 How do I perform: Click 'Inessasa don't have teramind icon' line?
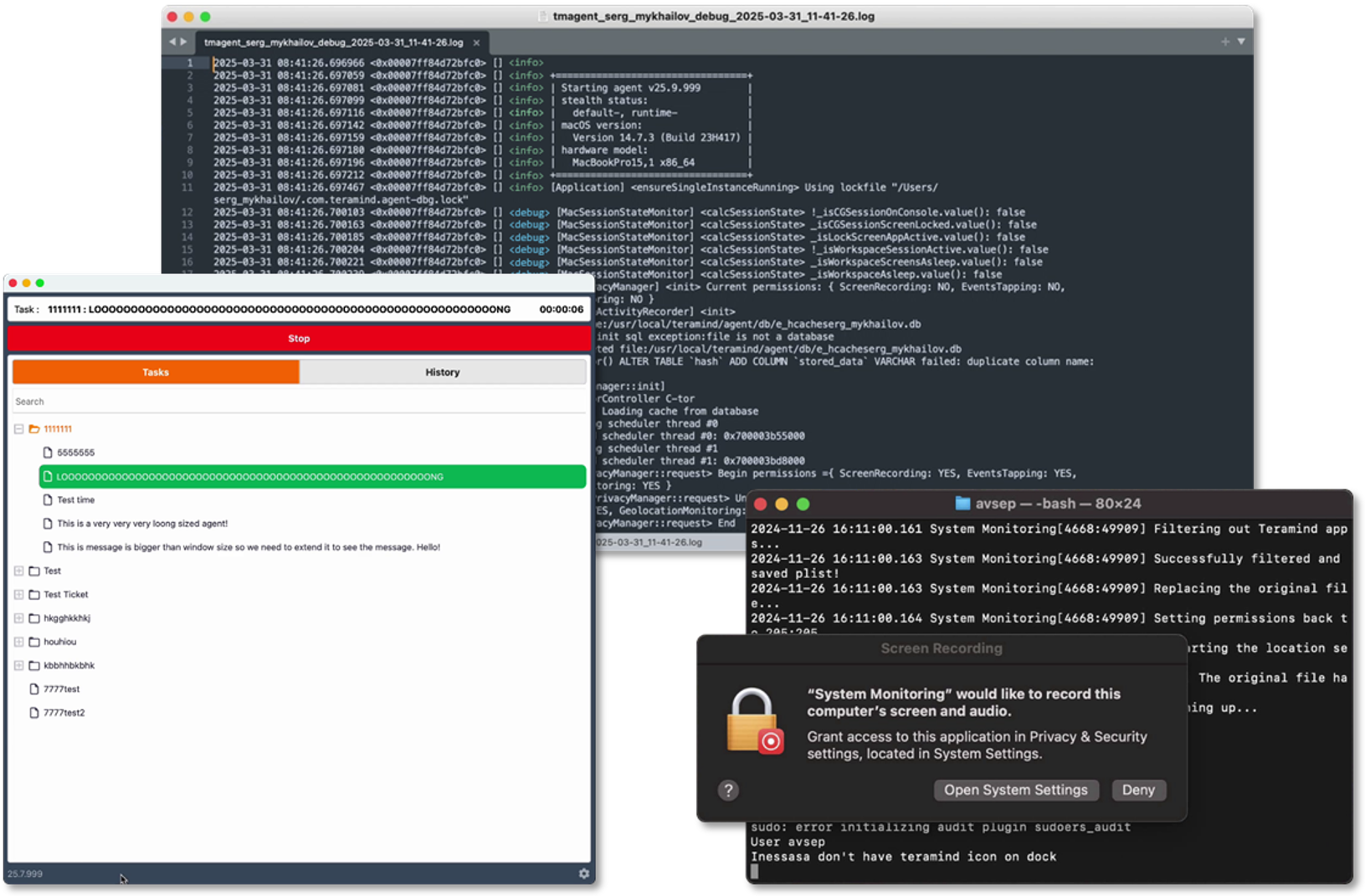click(x=903, y=857)
